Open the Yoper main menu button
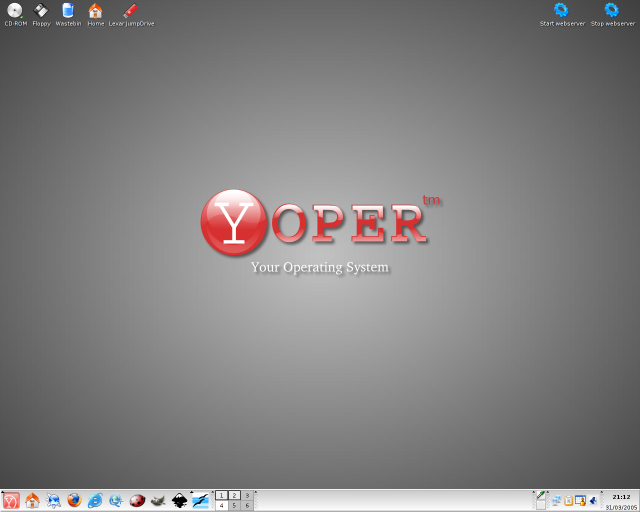Image resolution: width=640 pixels, height=512 pixels. (x=11, y=501)
